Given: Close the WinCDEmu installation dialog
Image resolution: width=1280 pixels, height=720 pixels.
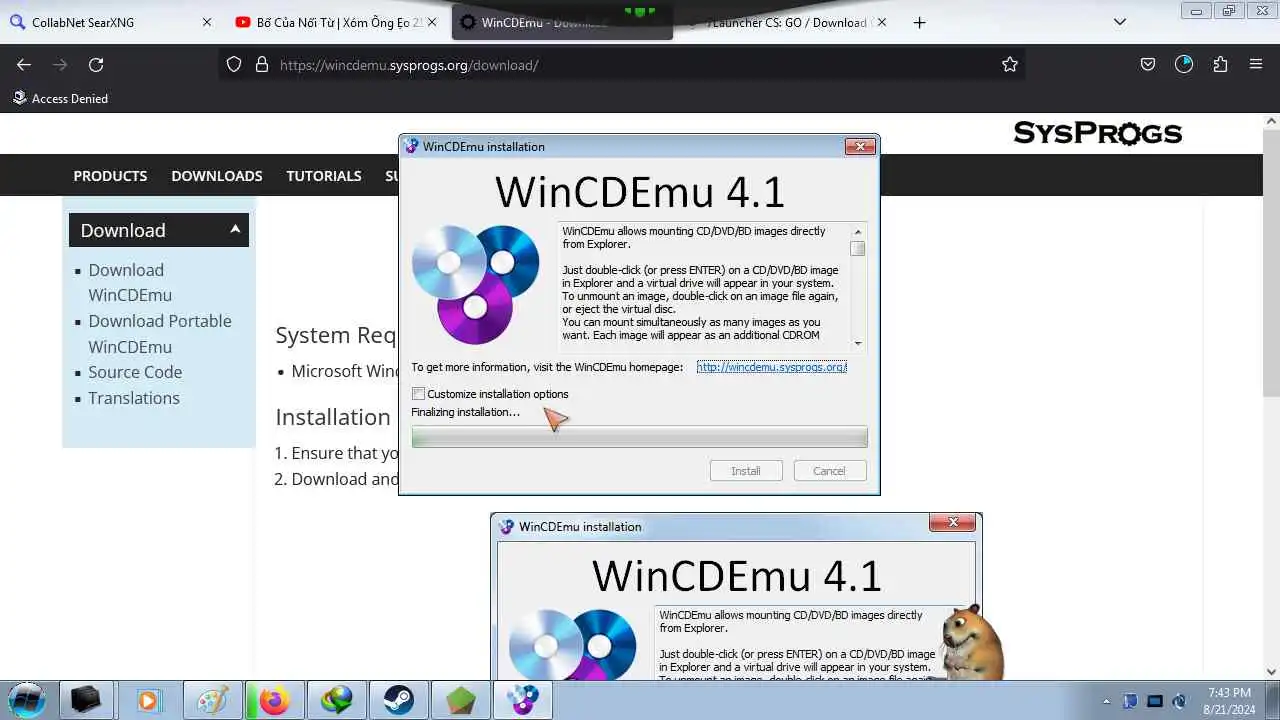Looking at the screenshot, I should click(x=860, y=146).
